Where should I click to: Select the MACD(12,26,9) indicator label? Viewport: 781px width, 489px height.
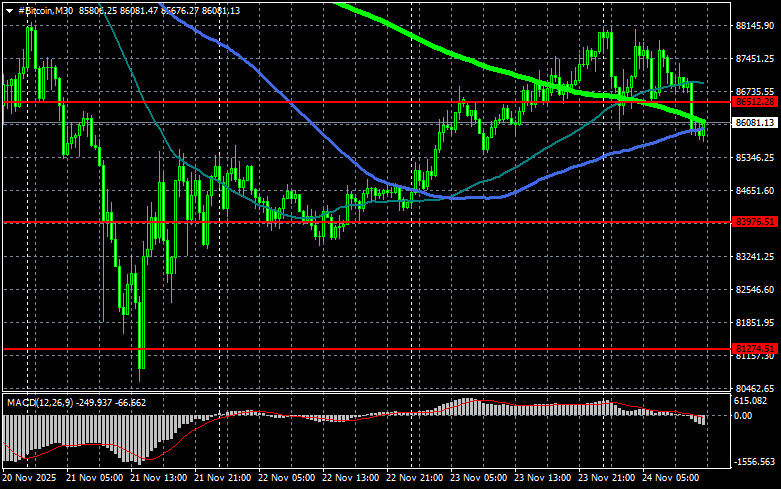[42, 402]
